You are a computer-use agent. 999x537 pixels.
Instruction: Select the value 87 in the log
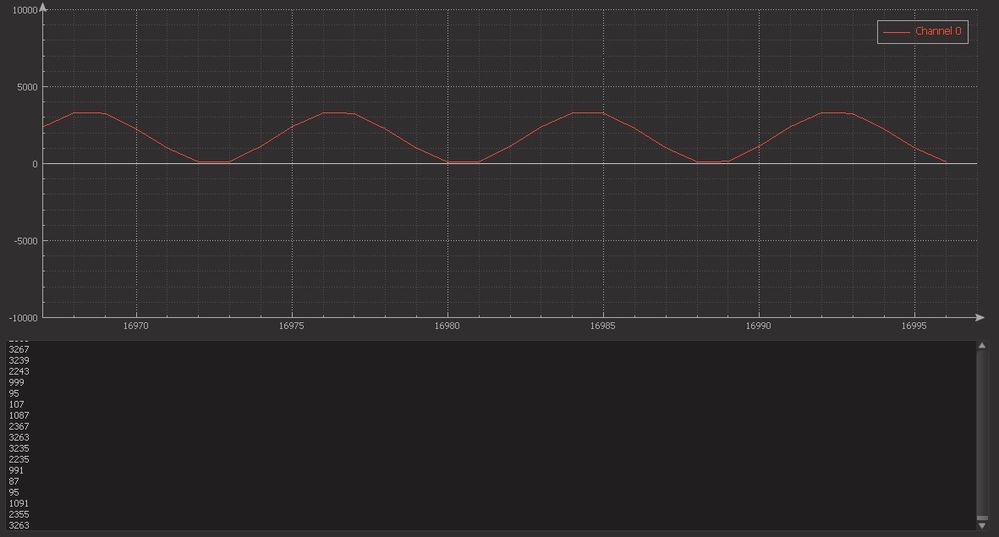point(13,482)
